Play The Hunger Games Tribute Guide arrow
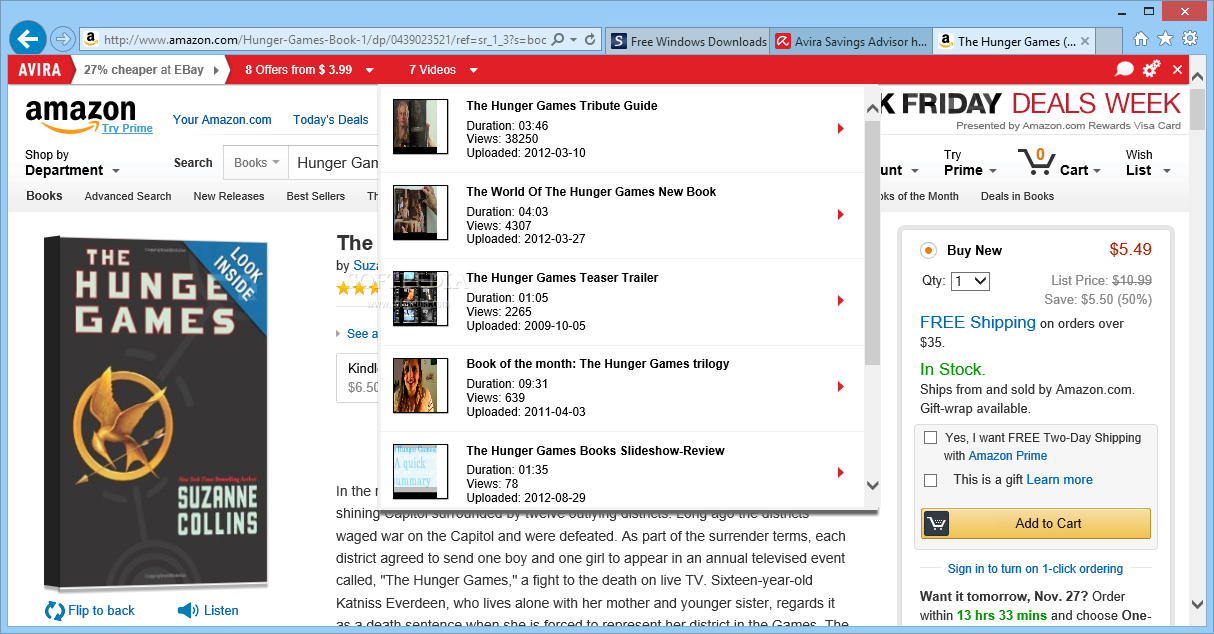 tap(841, 129)
